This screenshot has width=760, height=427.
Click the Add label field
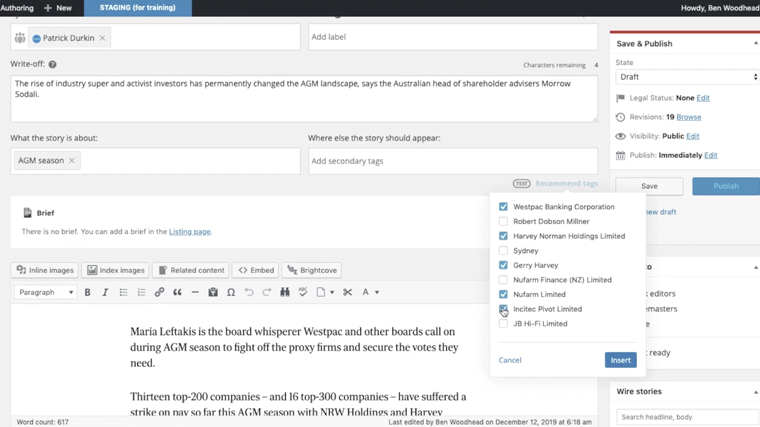point(453,37)
